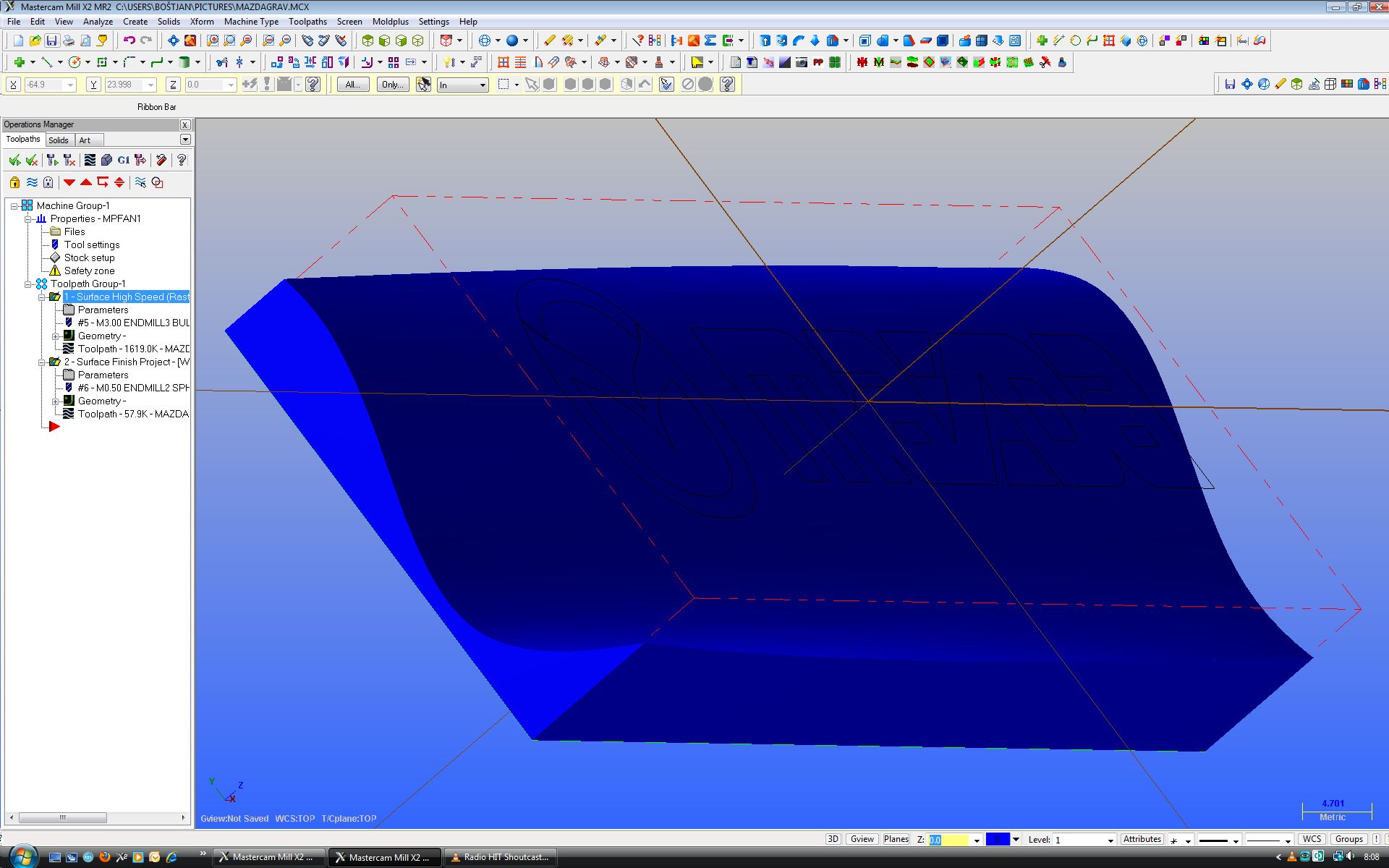Click the Gview status bar button
Screen dimensions: 1389x868
pyautogui.click(x=862, y=839)
